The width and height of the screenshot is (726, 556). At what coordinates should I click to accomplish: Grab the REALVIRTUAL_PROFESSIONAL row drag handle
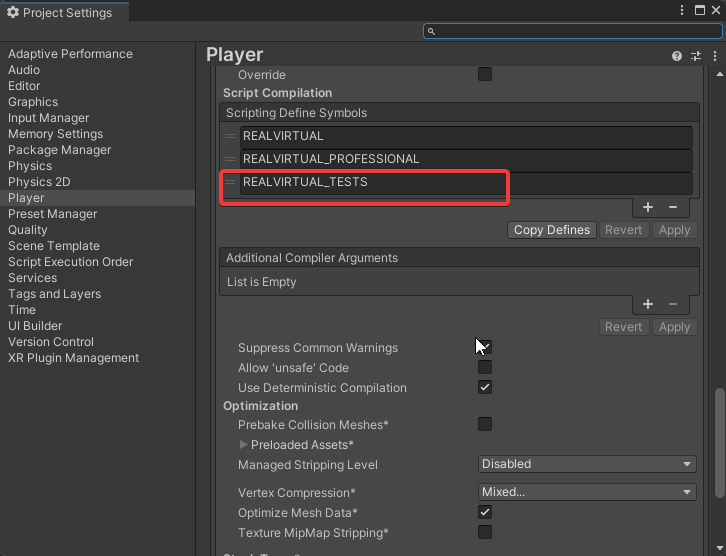coord(230,159)
